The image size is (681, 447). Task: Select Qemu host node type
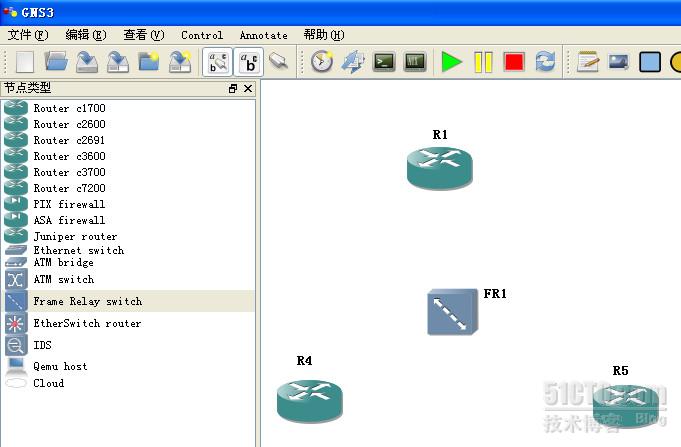pyautogui.click(x=129, y=366)
